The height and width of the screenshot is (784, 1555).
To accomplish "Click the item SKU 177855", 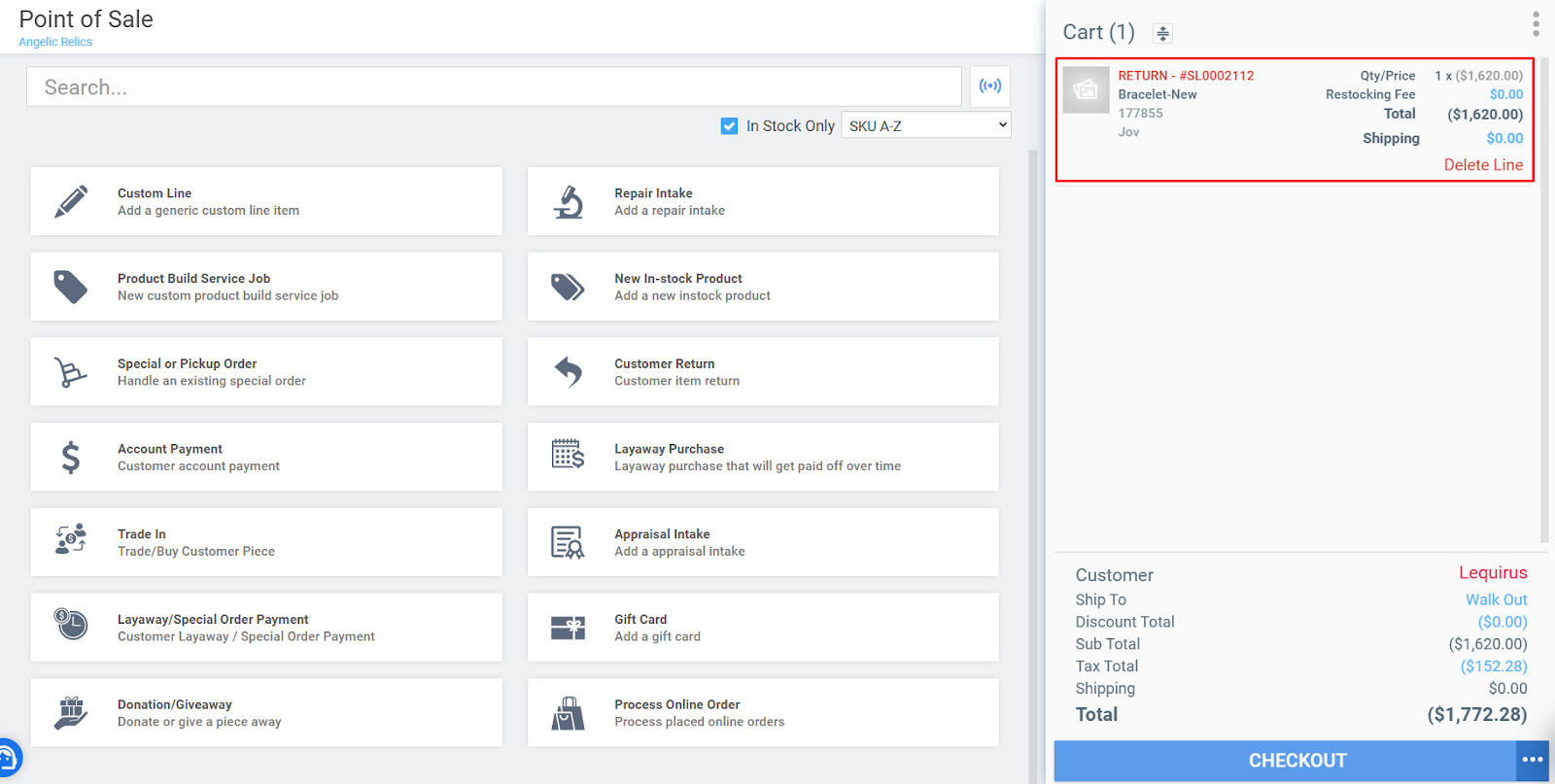I will (1140, 114).
